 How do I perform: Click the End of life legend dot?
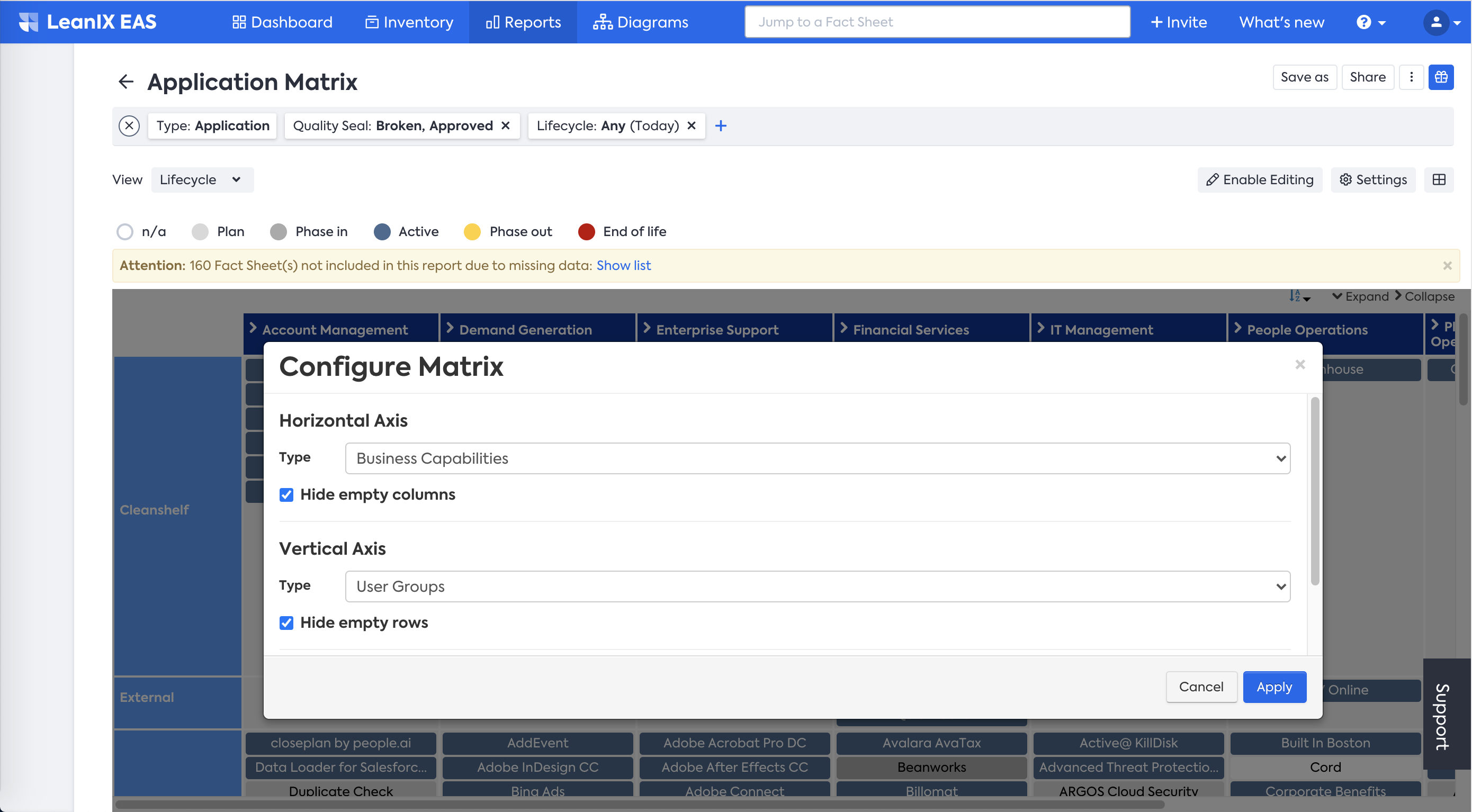point(586,232)
